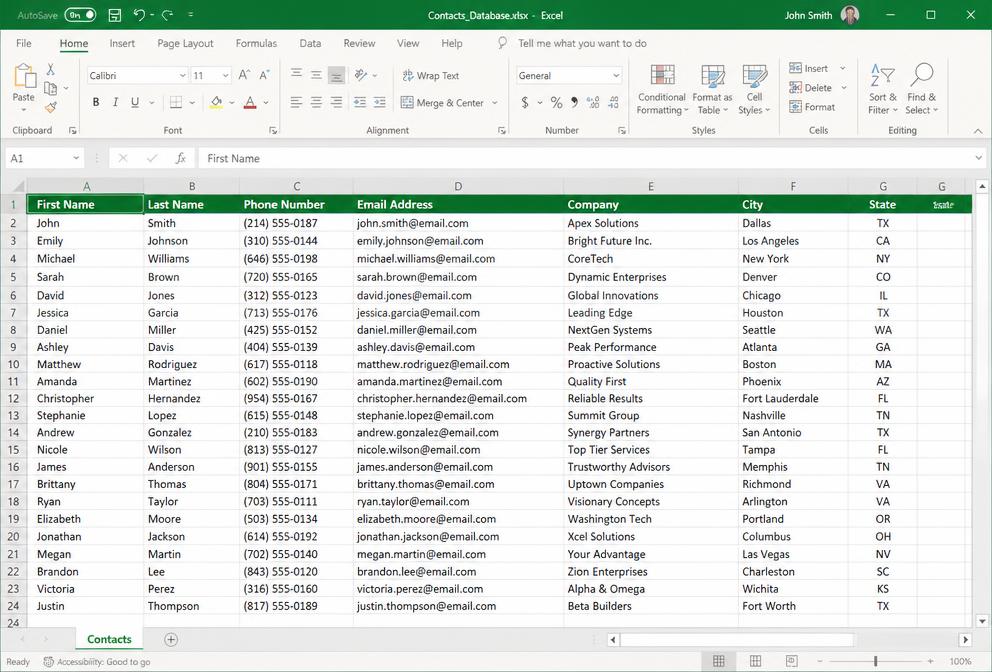Click Accessibility: Good to go status
Viewport: 992px width, 672px height.
pyautogui.click(x=97, y=662)
